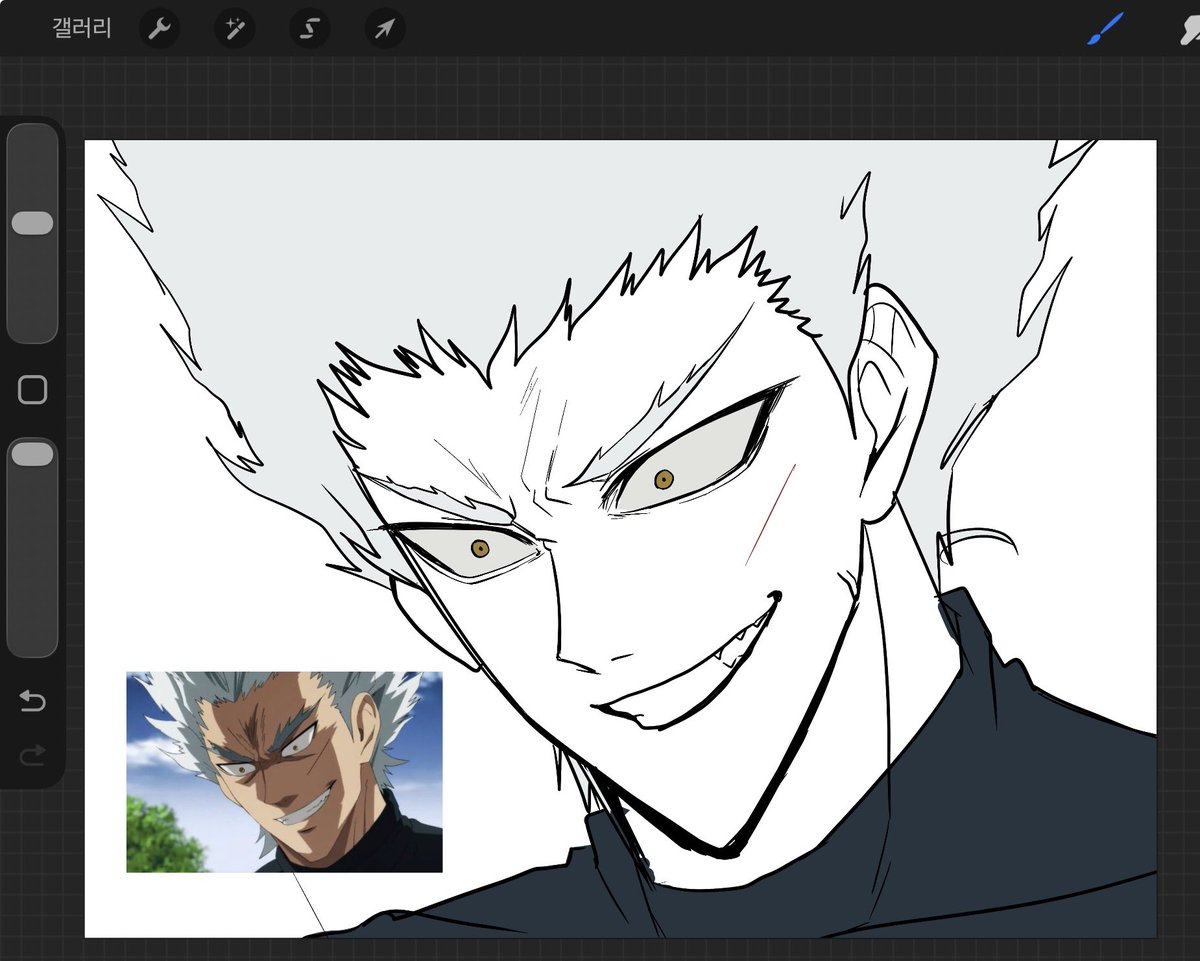Tap the square Modify button in sidebar
The image size is (1200, 961).
33,390
